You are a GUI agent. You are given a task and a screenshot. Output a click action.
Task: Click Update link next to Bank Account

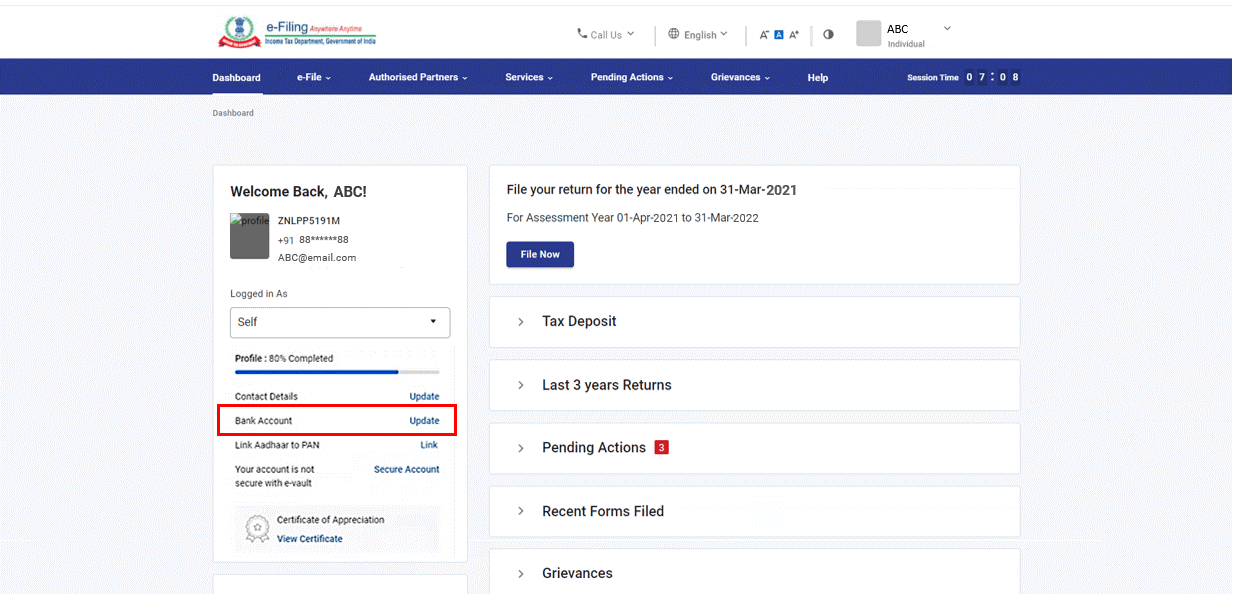[x=424, y=421]
